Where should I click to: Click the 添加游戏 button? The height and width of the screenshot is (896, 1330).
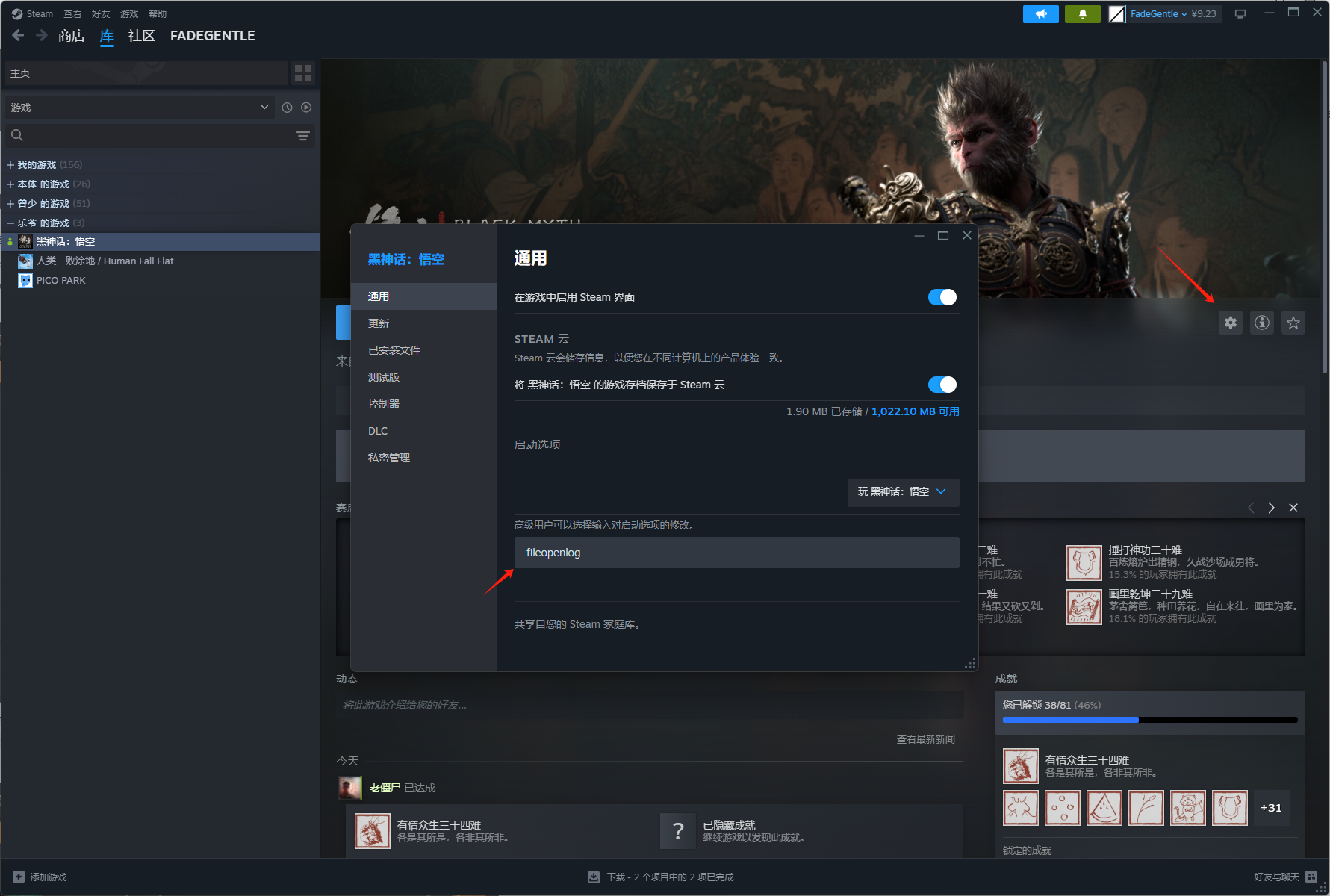coord(40,877)
